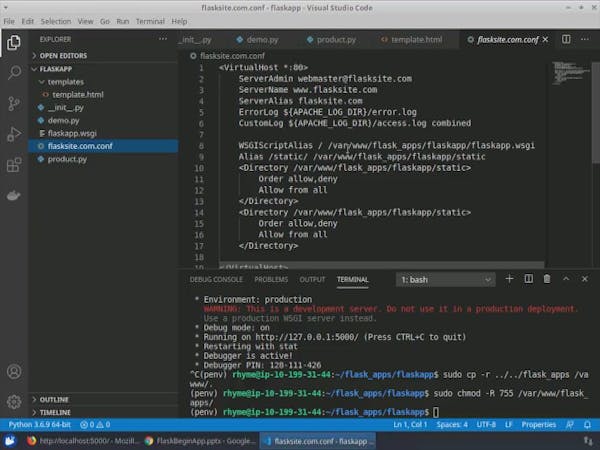
Task: Kill terminal with trash icon
Action: point(547,279)
